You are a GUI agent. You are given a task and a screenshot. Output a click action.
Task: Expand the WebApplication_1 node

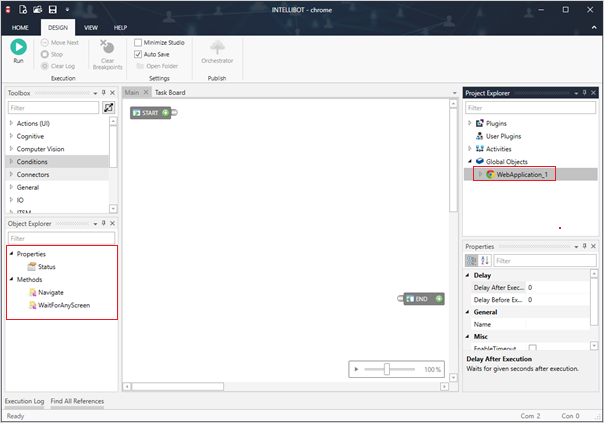tap(480, 174)
